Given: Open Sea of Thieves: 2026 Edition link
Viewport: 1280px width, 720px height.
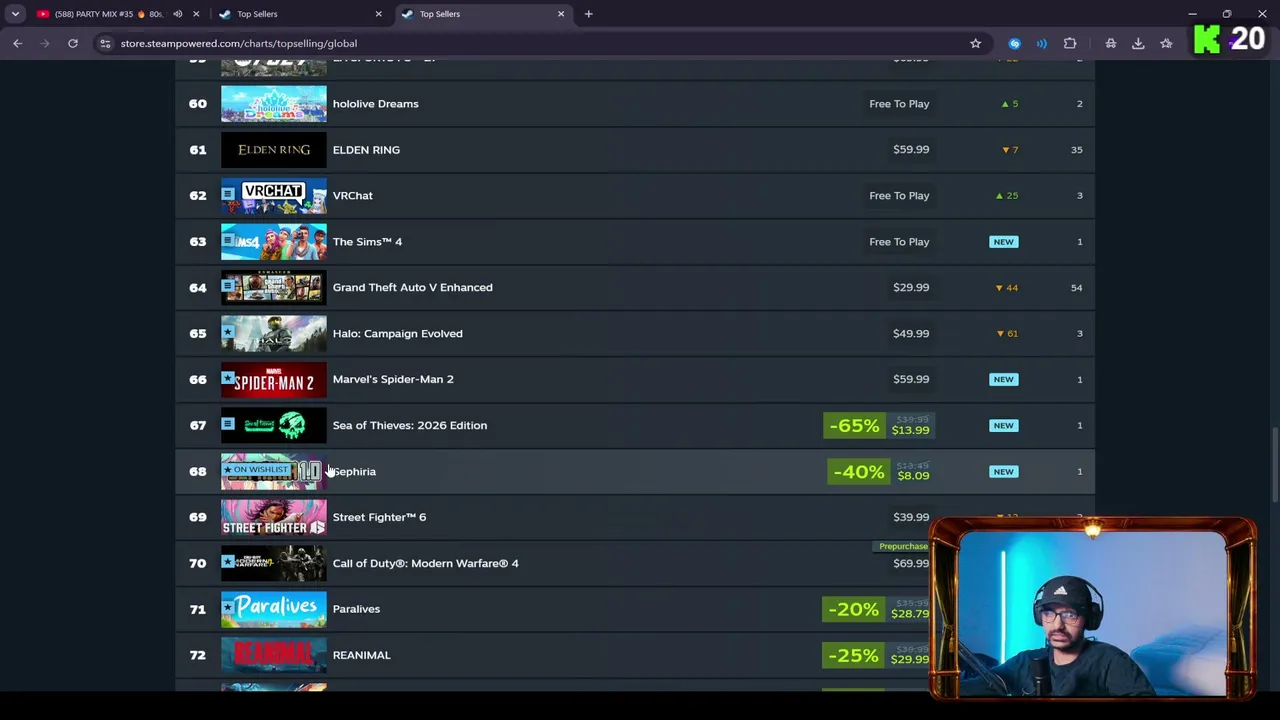Looking at the screenshot, I should tap(410, 425).
